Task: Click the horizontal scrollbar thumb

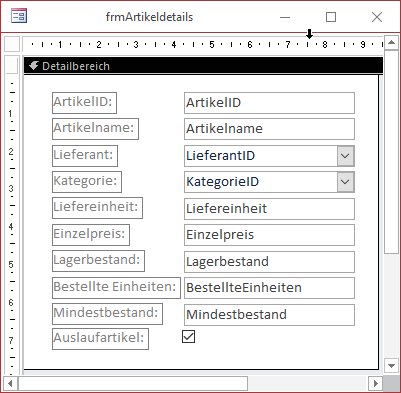Action: pyautogui.click(x=133, y=383)
